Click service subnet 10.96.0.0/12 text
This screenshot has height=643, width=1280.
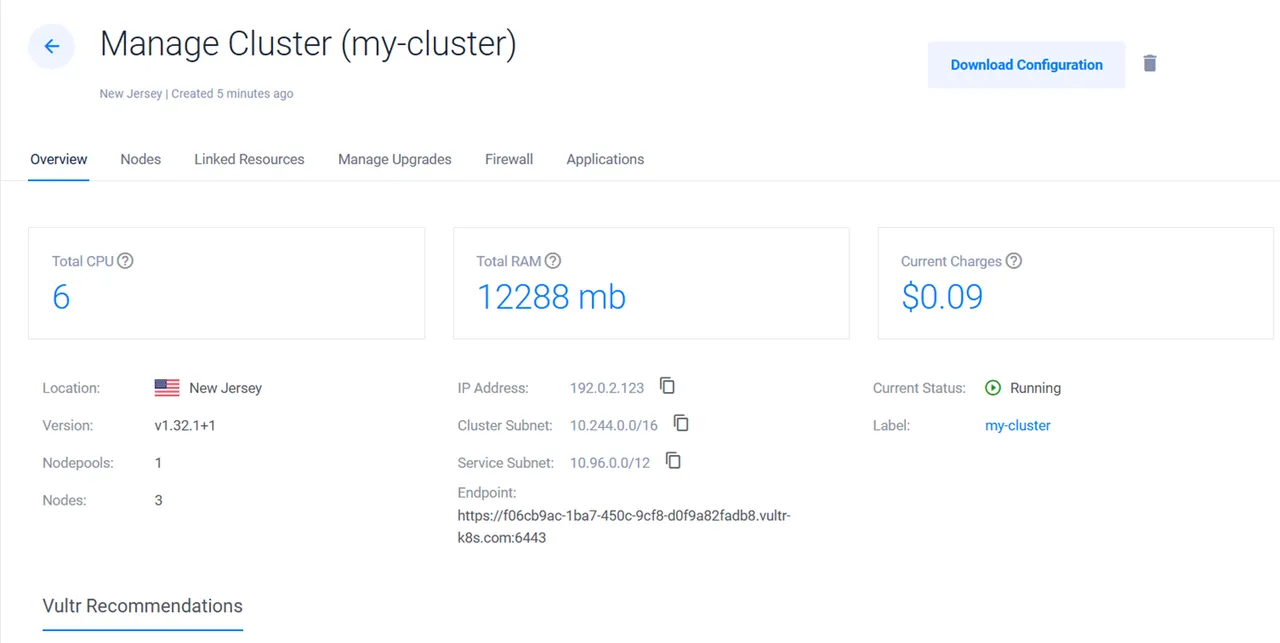[610, 463]
